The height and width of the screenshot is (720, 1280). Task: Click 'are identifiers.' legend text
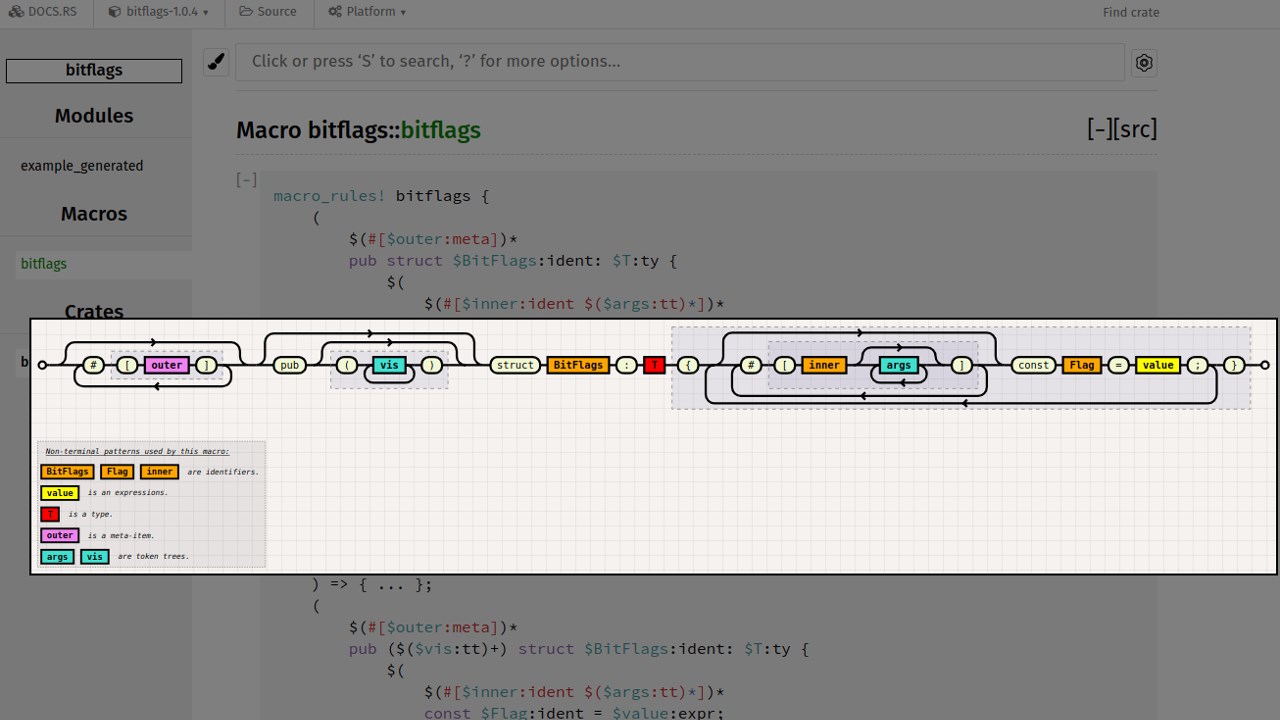[223, 472]
